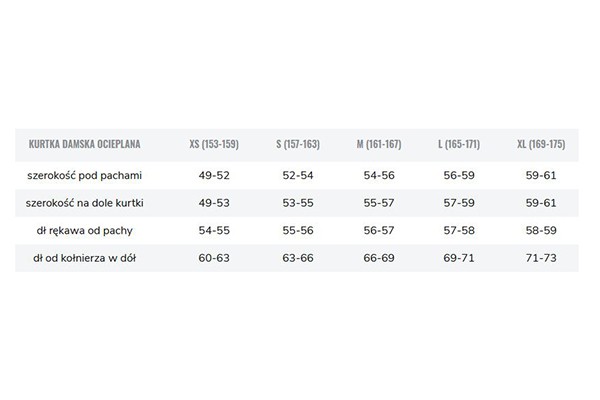Click the 63-66 cell under S
600x400 pixels.
[298, 258]
